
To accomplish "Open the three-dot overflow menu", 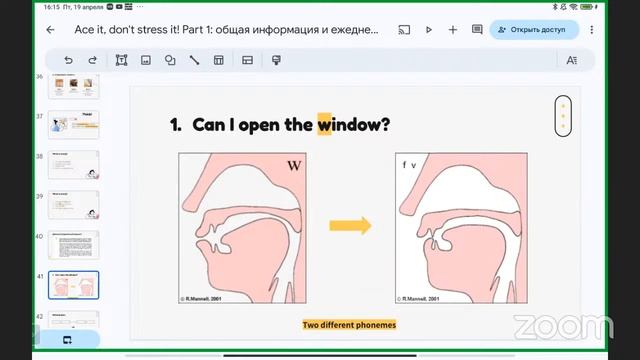I will pyautogui.click(x=592, y=30).
